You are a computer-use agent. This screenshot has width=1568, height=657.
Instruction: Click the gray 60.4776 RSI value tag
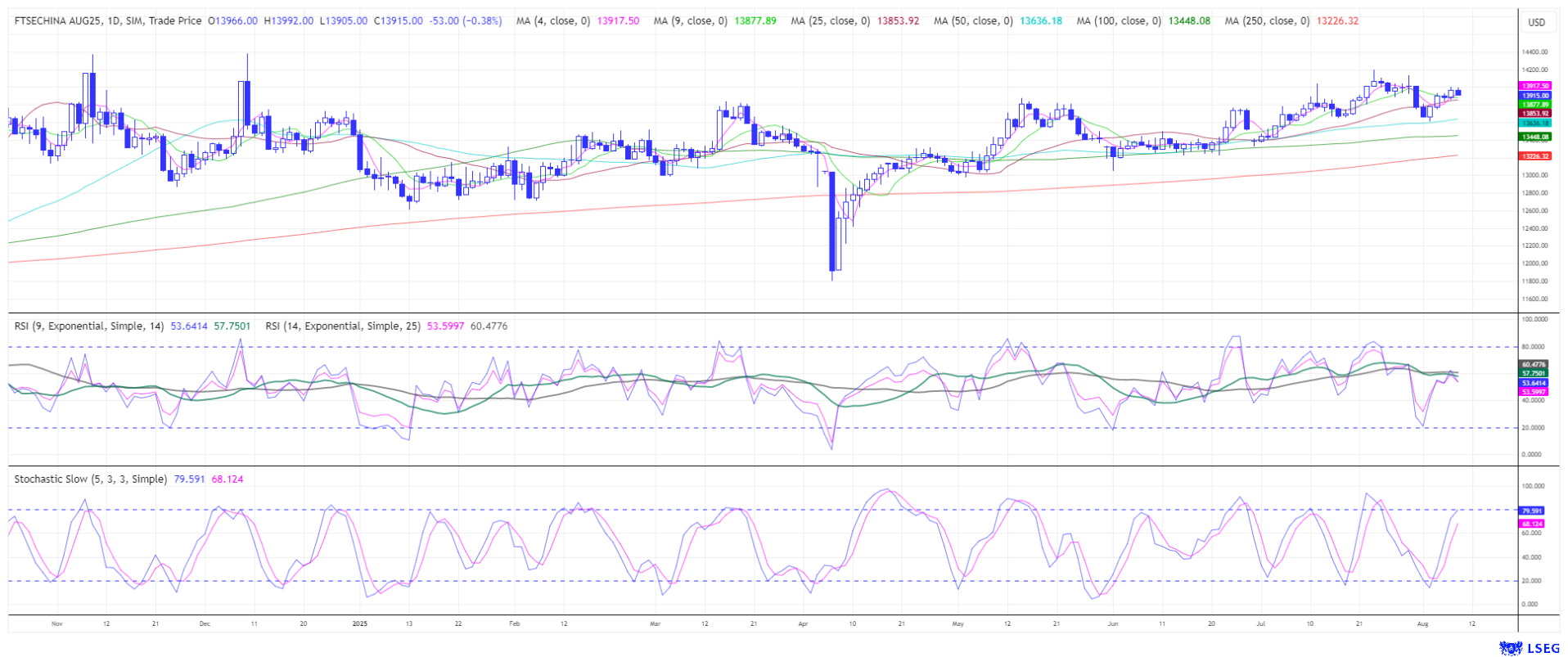[x=1533, y=364]
